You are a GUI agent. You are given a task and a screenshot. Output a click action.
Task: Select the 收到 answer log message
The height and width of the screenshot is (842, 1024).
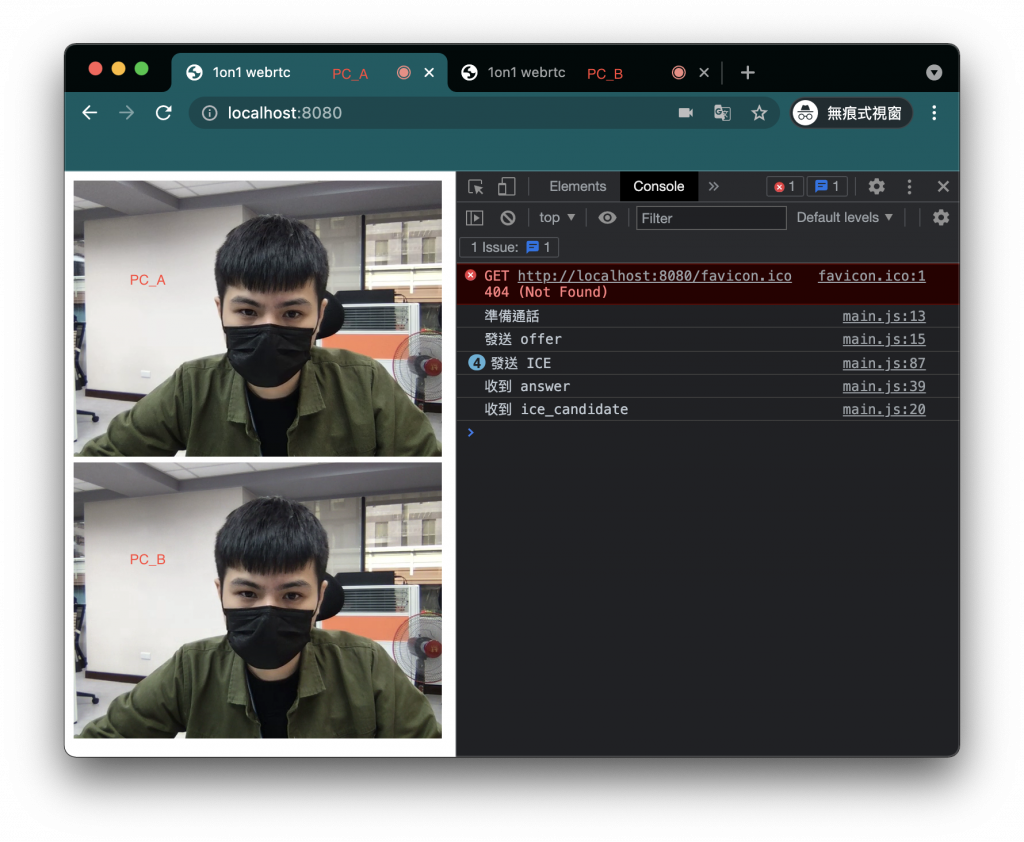click(x=527, y=386)
